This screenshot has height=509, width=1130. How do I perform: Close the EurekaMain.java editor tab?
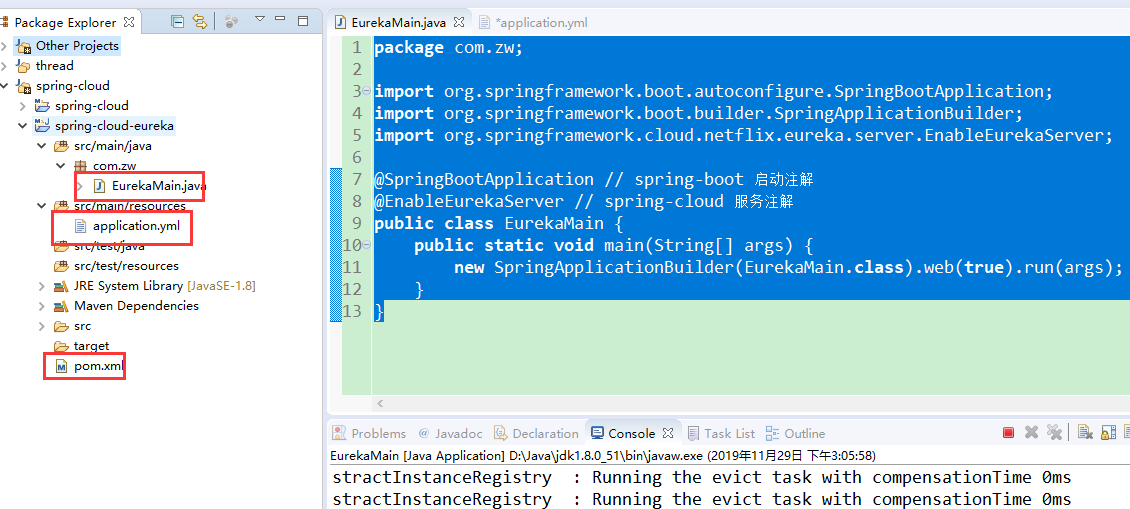[x=459, y=22]
